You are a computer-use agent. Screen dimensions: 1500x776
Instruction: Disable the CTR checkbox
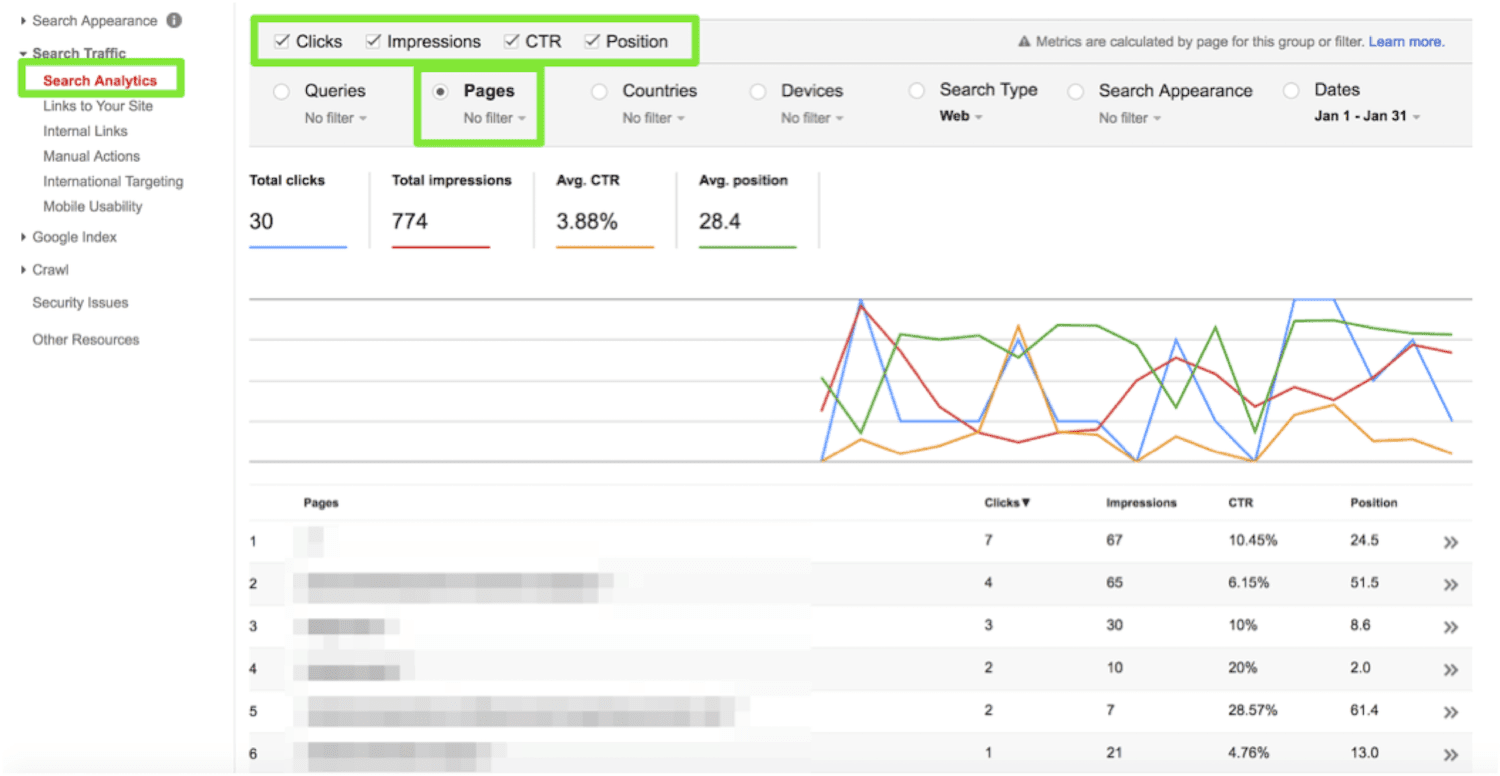click(511, 41)
